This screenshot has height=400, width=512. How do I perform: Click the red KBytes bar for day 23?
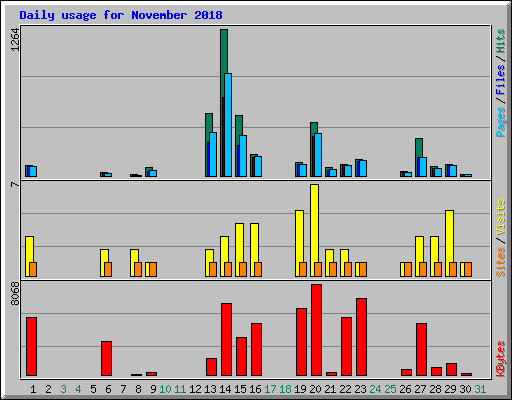coord(362,337)
